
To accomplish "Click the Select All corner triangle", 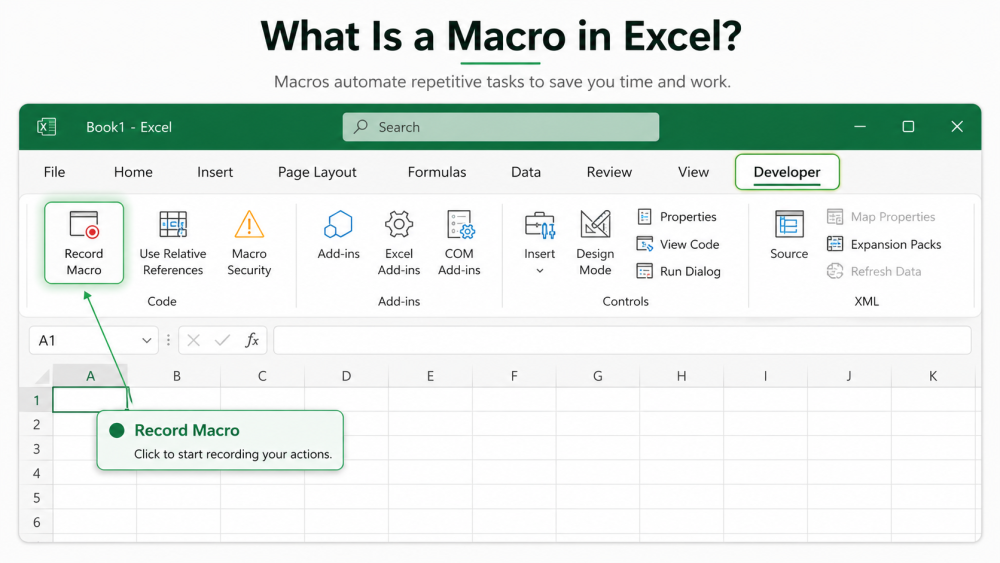I will 41,376.
